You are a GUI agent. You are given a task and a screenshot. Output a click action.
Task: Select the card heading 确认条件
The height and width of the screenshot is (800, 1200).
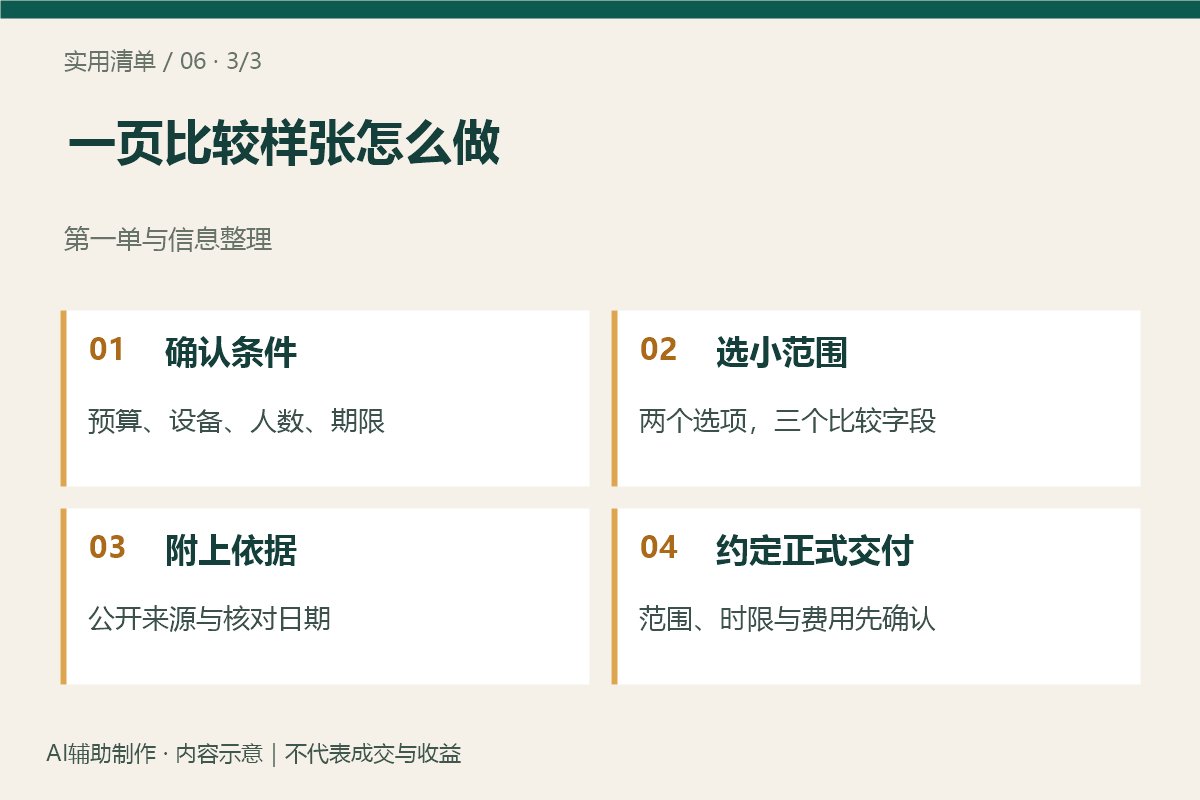coord(231,353)
